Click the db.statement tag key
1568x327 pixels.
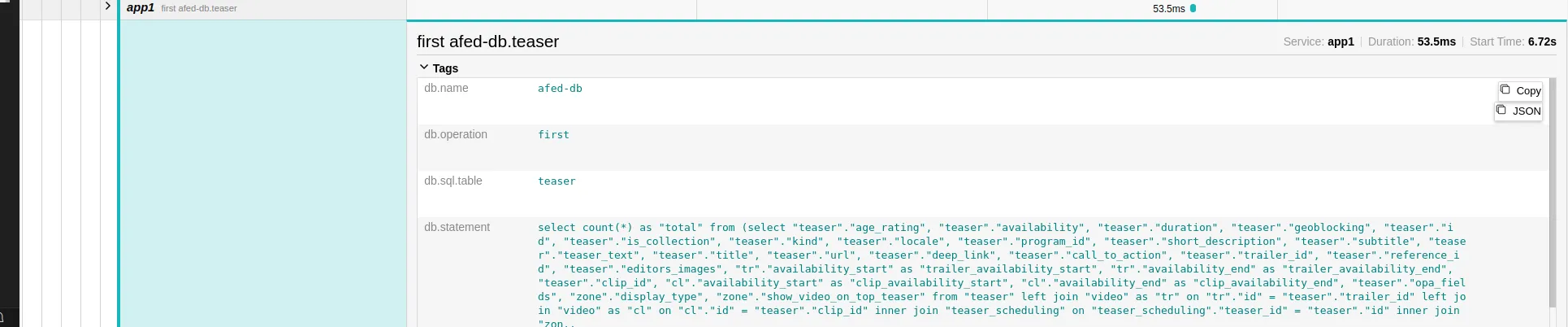click(x=457, y=227)
